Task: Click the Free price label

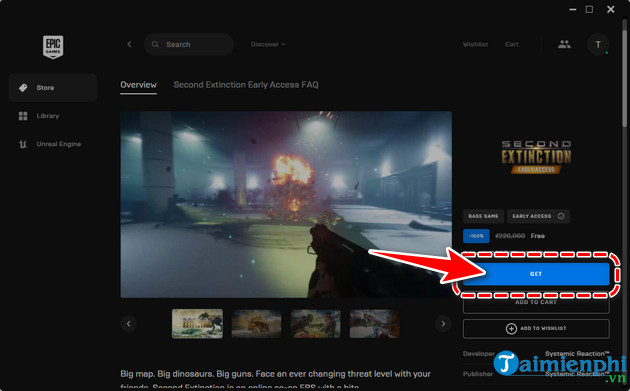Action: click(538, 236)
